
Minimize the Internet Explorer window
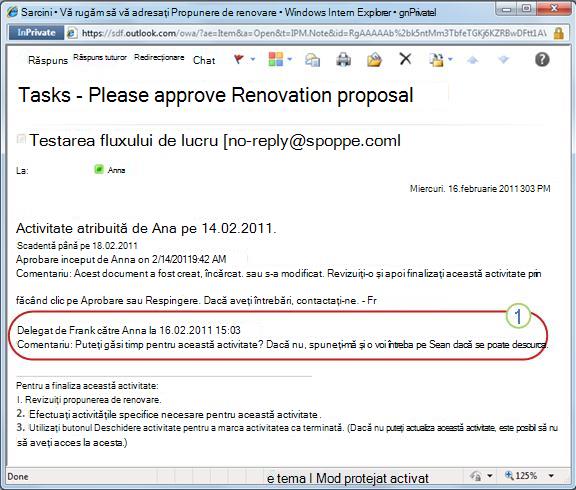coord(506,9)
